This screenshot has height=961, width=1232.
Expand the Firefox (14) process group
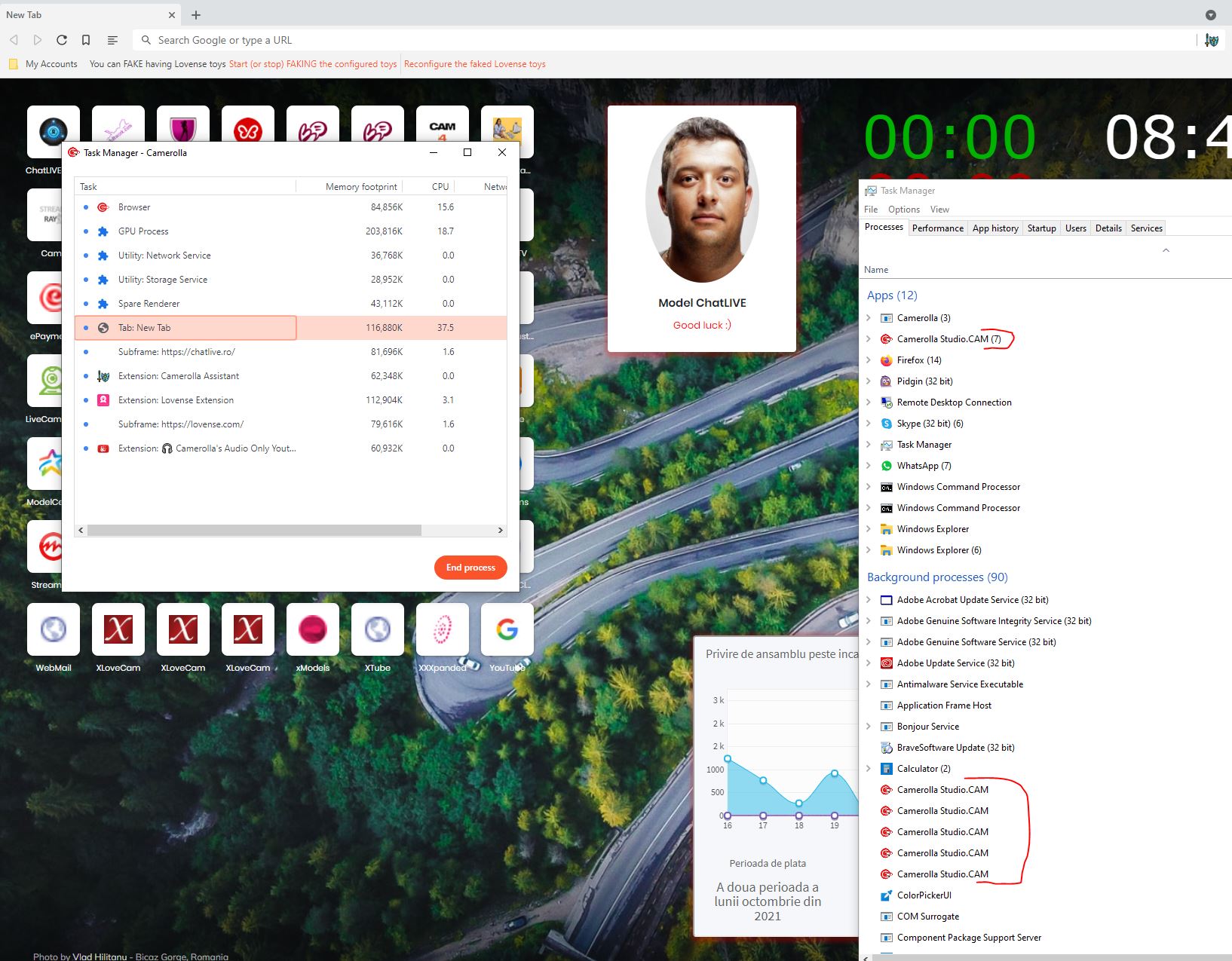click(x=869, y=360)
